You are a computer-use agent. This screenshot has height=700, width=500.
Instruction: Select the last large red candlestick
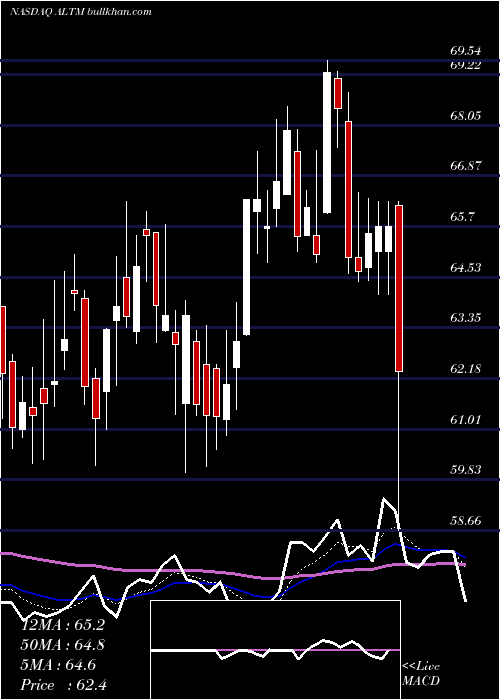399,288
